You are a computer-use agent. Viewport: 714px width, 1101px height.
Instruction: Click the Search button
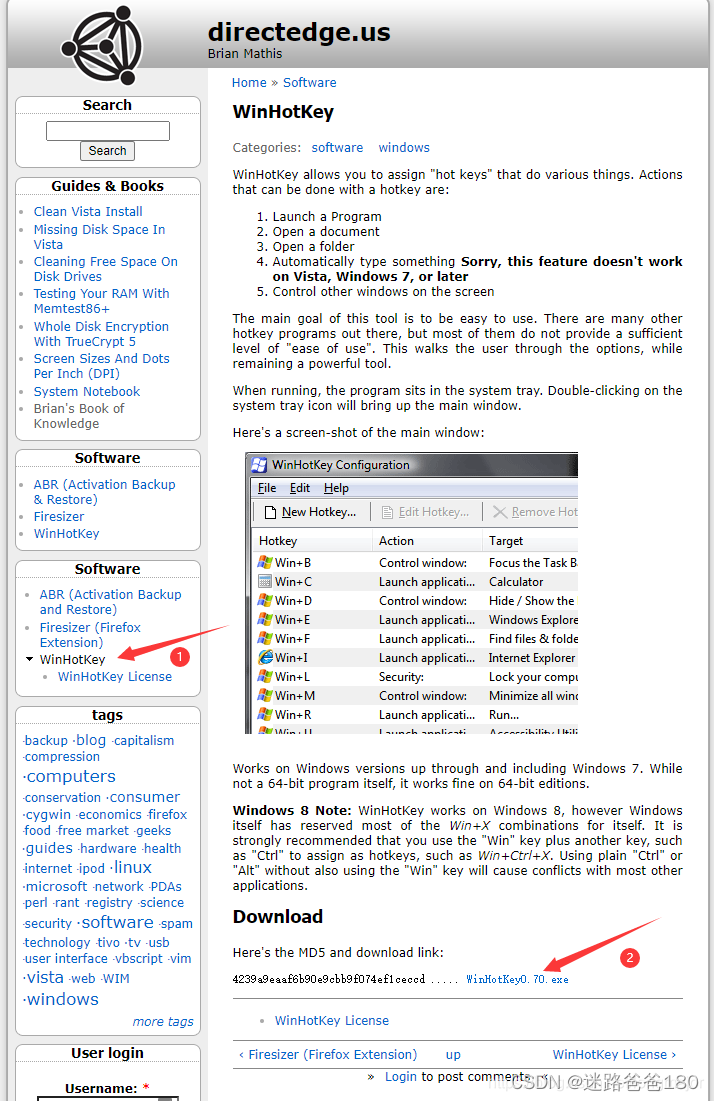coord(107,151)
